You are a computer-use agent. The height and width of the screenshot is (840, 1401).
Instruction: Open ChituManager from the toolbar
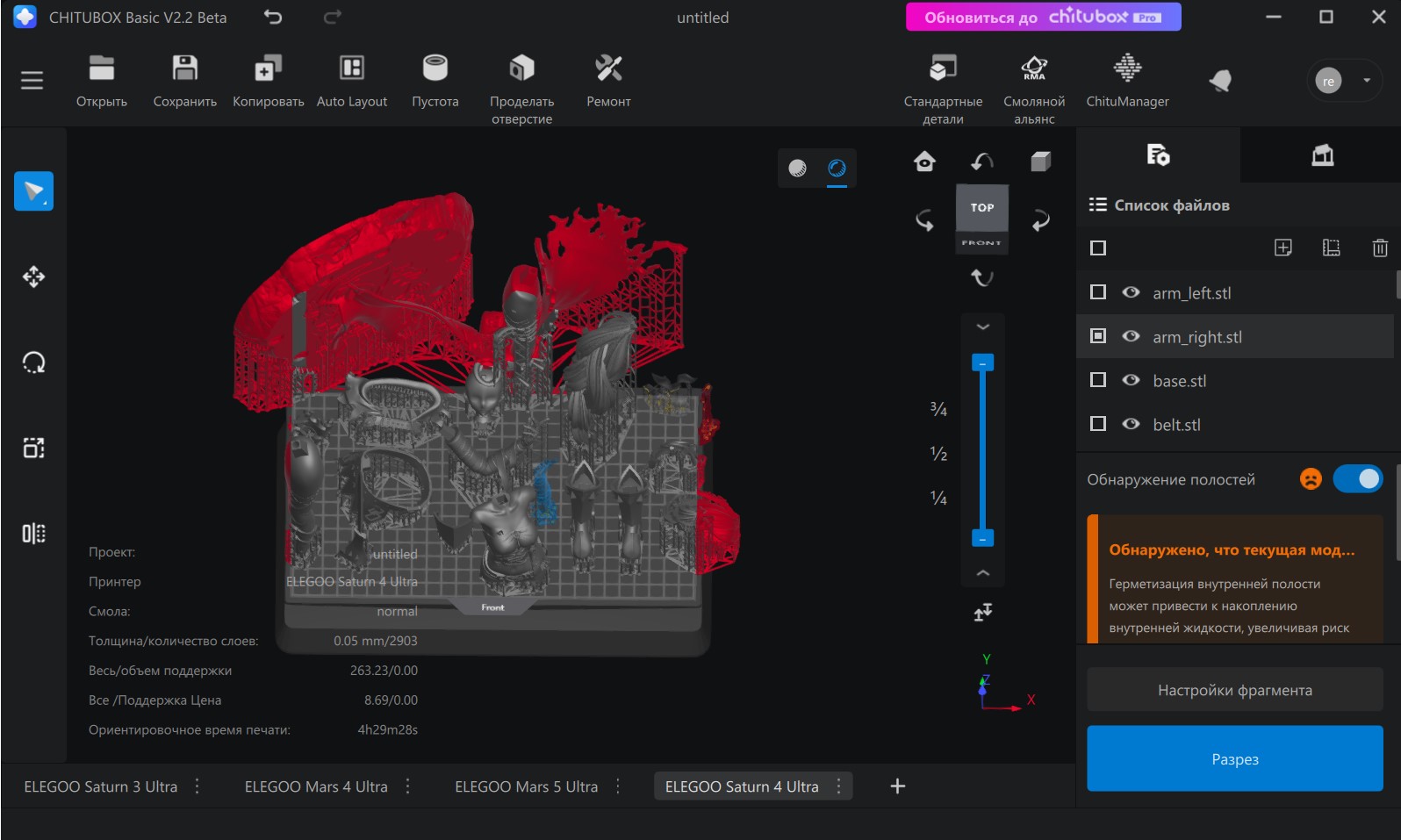point(1127,69)
